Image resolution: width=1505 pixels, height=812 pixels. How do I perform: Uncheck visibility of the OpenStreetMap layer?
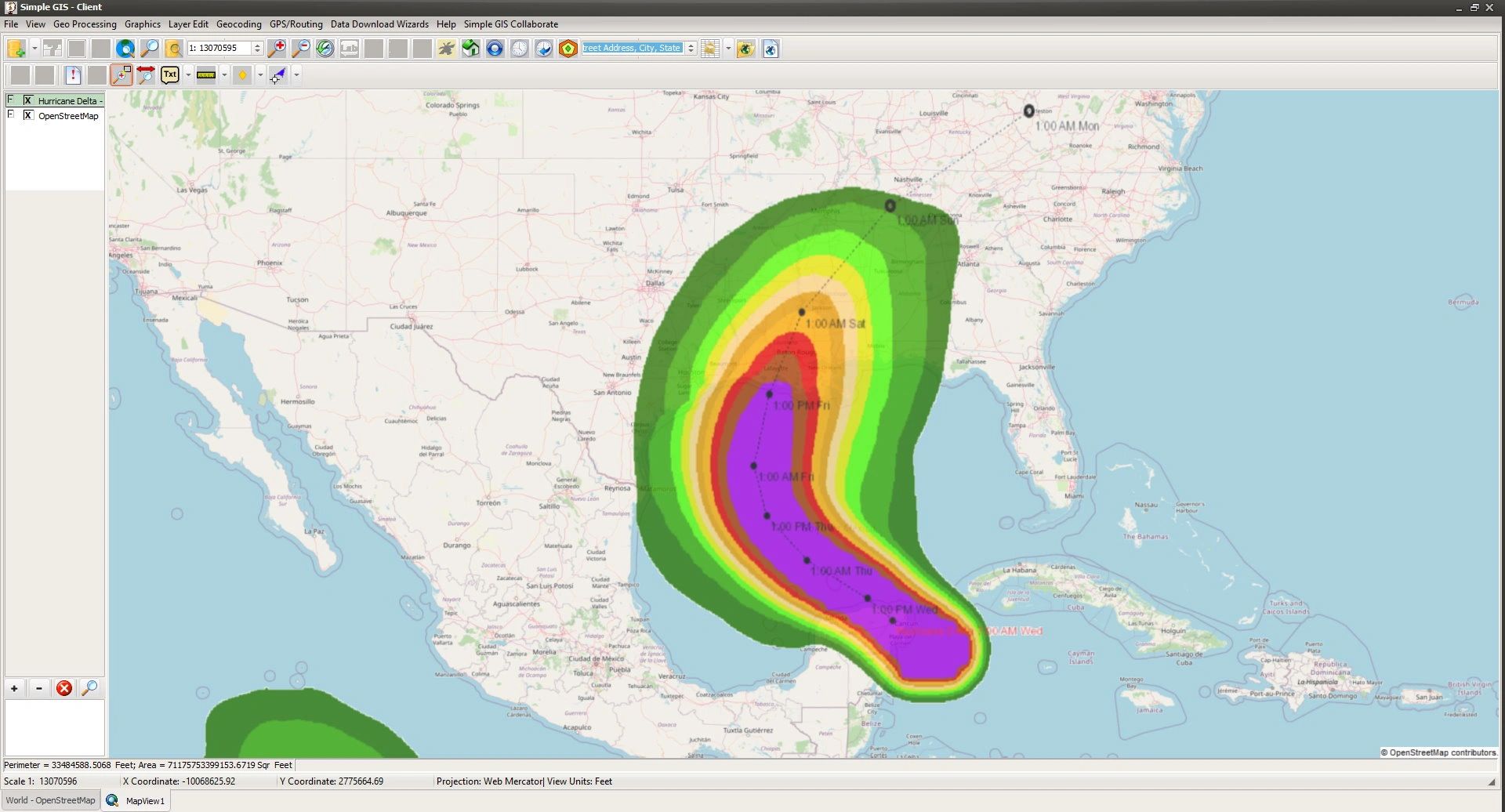(28, 115)
